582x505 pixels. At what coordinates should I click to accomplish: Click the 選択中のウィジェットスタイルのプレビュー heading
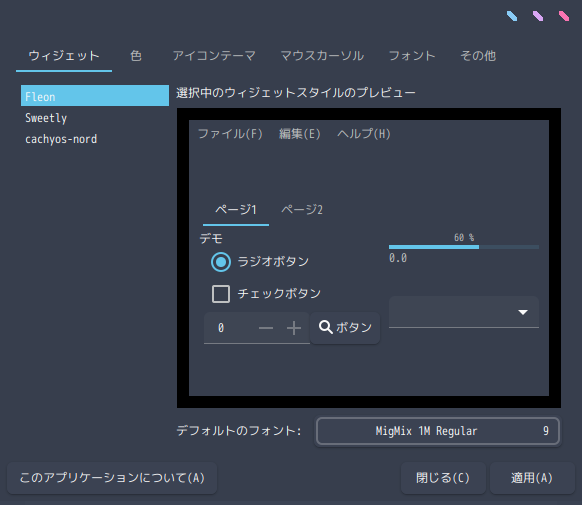tap(296, 93)
